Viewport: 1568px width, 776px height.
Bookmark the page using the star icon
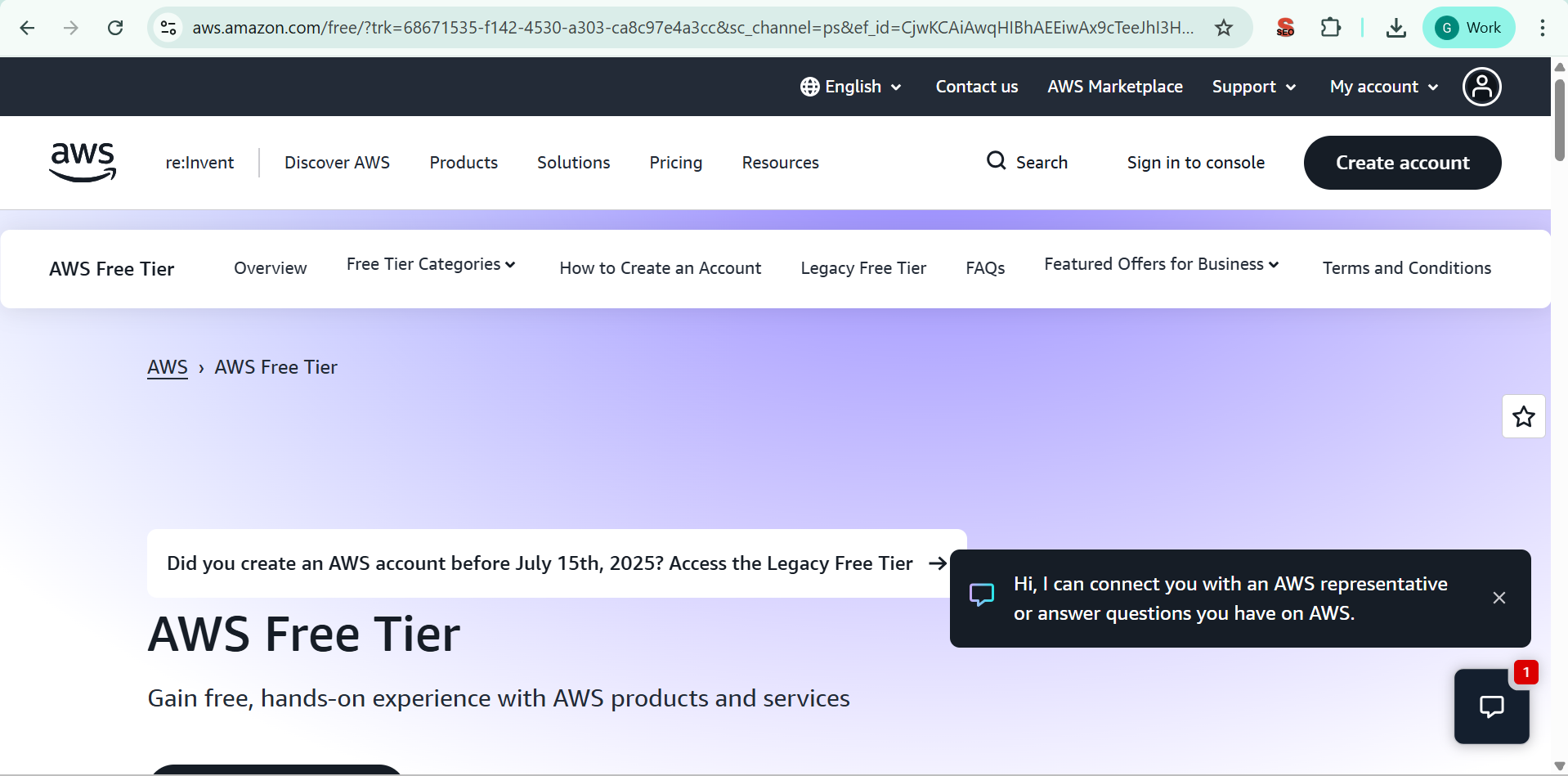click(1224, 27)
